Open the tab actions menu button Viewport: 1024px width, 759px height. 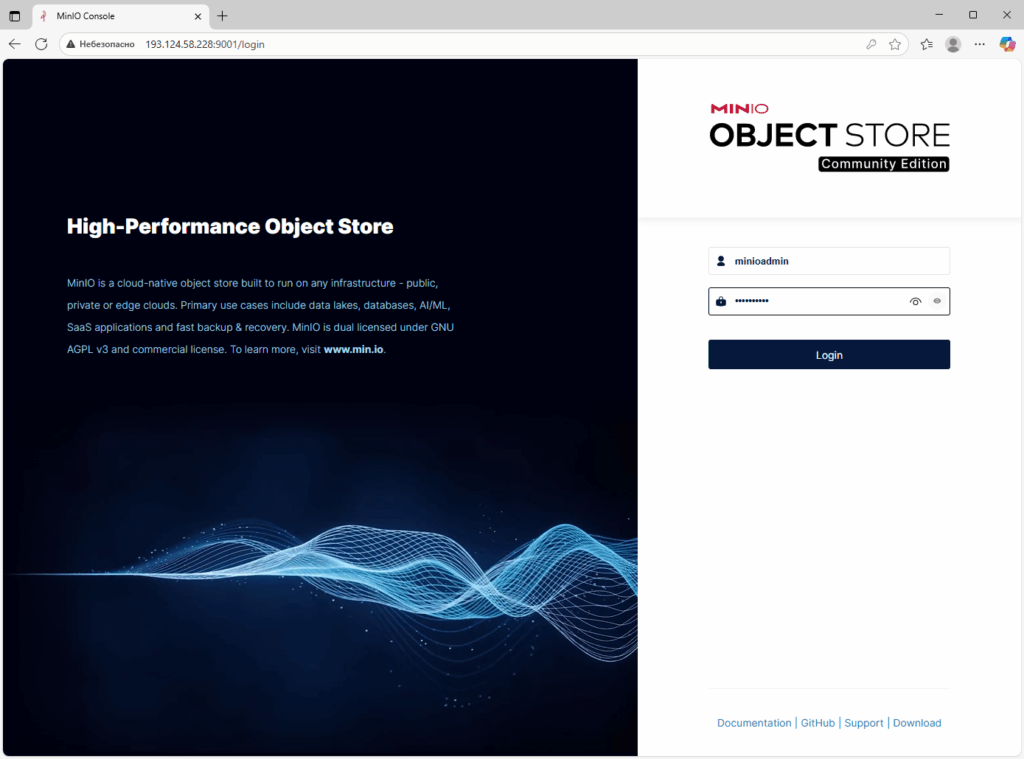(15, 16)
